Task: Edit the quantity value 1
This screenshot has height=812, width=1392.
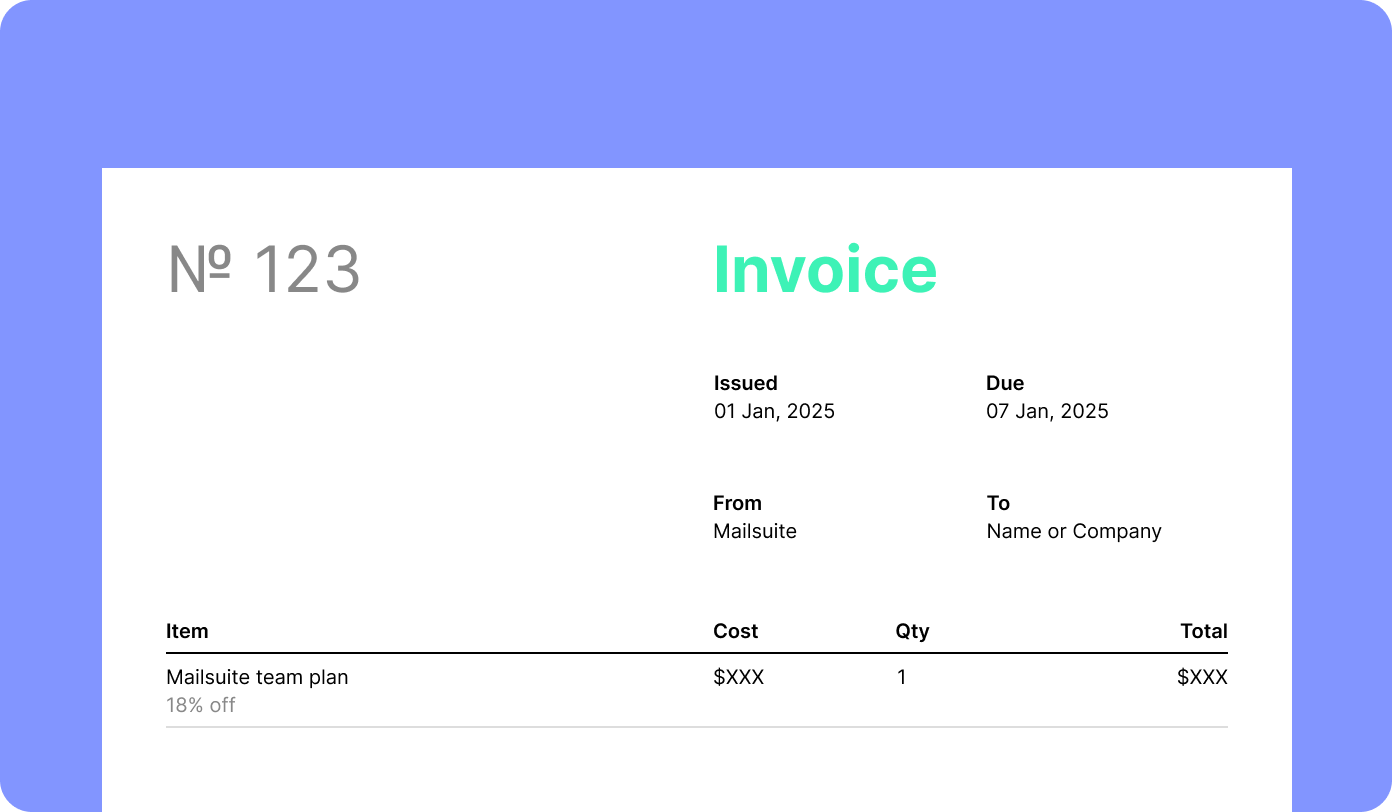Action: (x=901, y=677)
